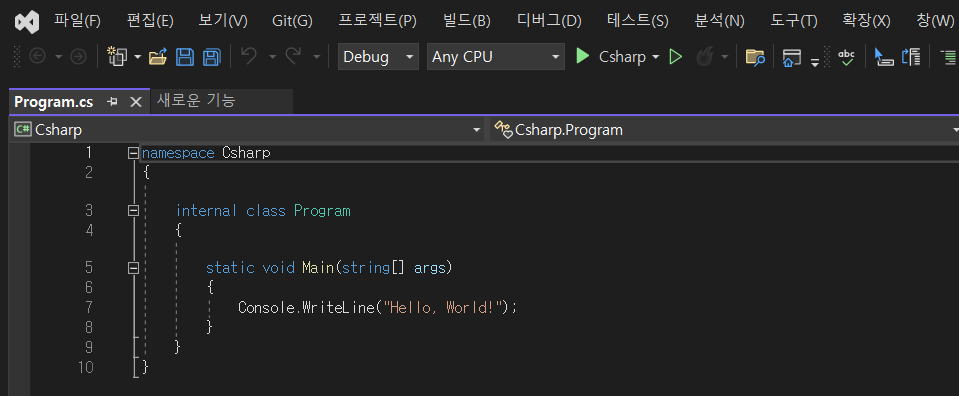959x396 pixels.
Task: Click the undo arrow icon
Action: (248, 56)
